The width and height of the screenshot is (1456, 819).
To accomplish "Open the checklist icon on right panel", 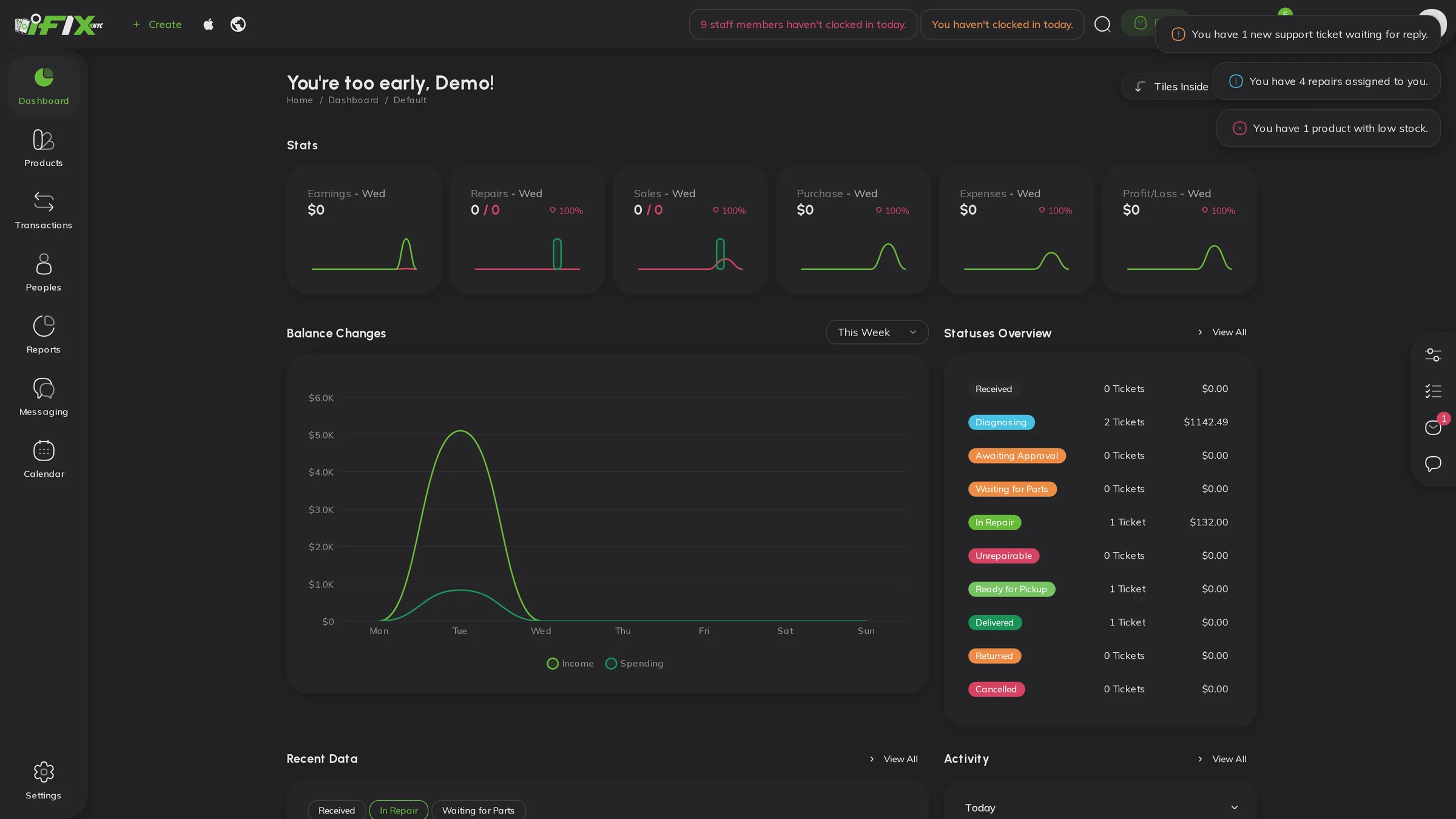I will point(1433,391).
